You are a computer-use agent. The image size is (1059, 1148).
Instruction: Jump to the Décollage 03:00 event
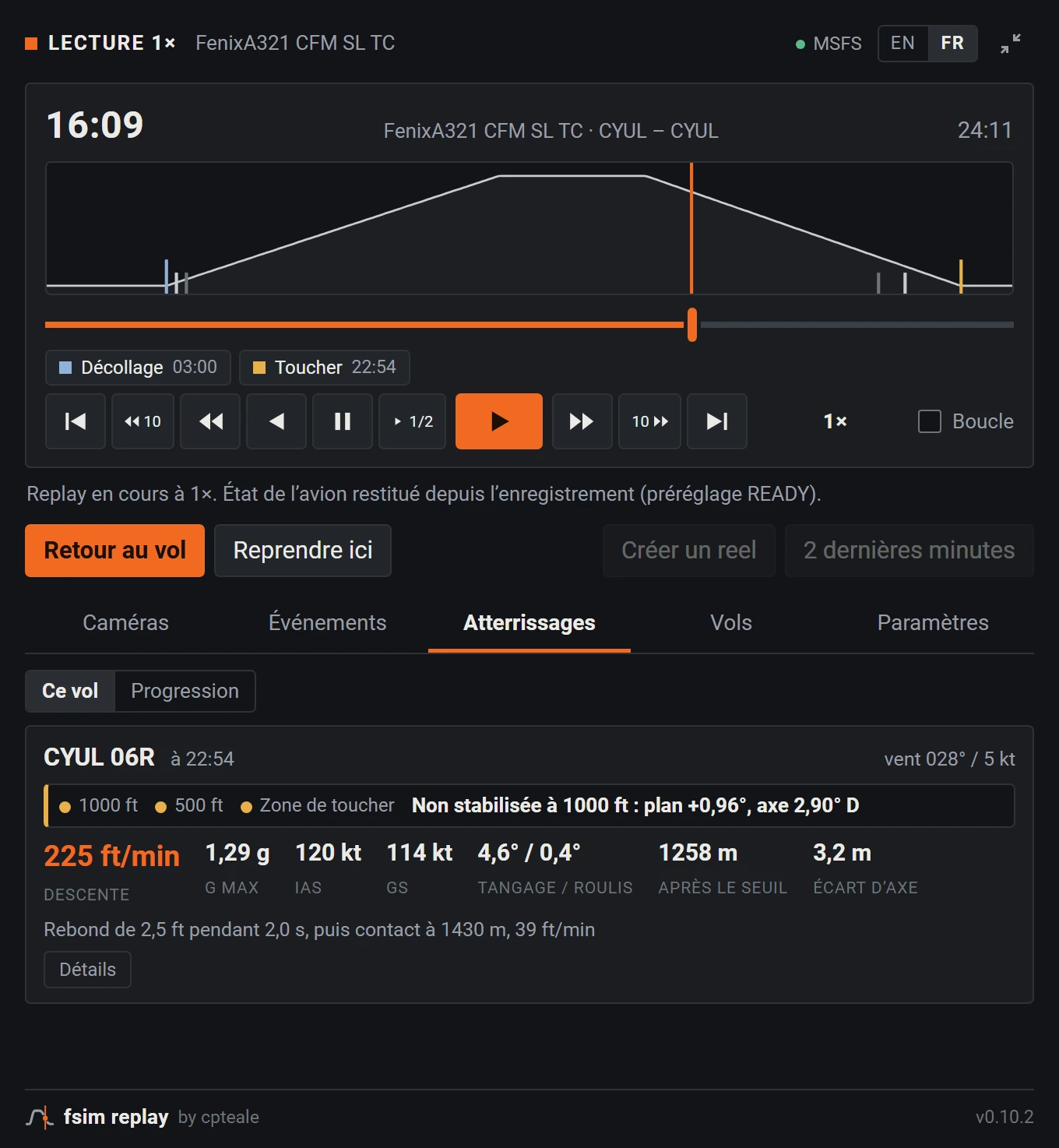139,368
